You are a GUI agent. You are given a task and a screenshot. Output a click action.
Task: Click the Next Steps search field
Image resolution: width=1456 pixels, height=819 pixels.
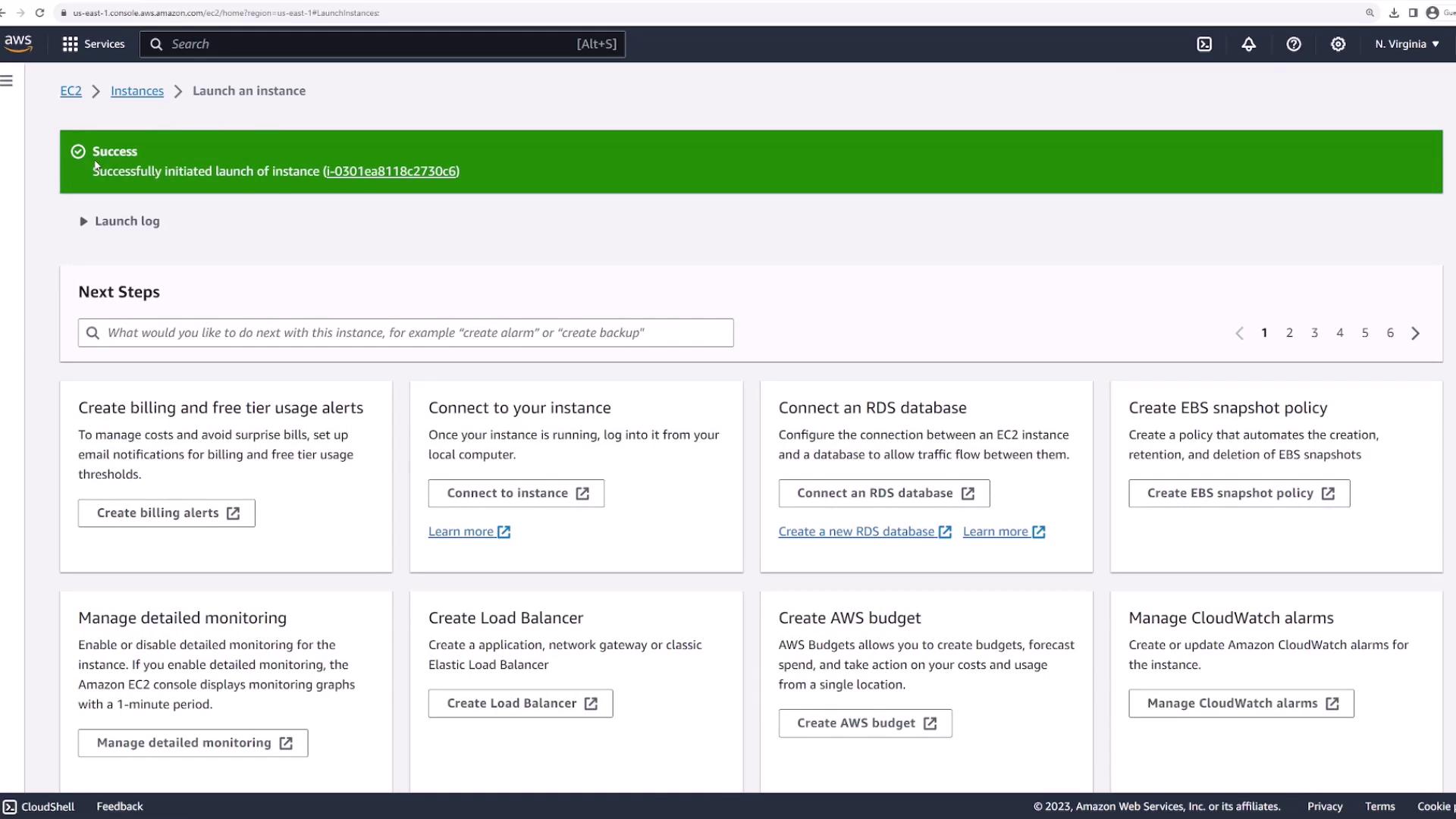[x=406, y=333]
